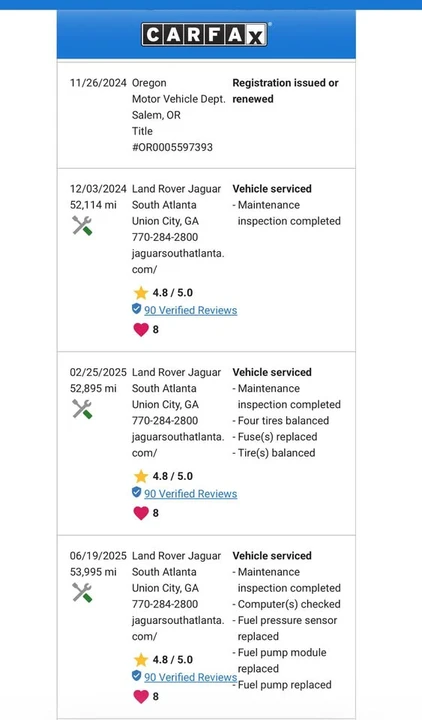Open 90 Verified Reviews link for 12/03/2024 service

[x=191, y=310]
